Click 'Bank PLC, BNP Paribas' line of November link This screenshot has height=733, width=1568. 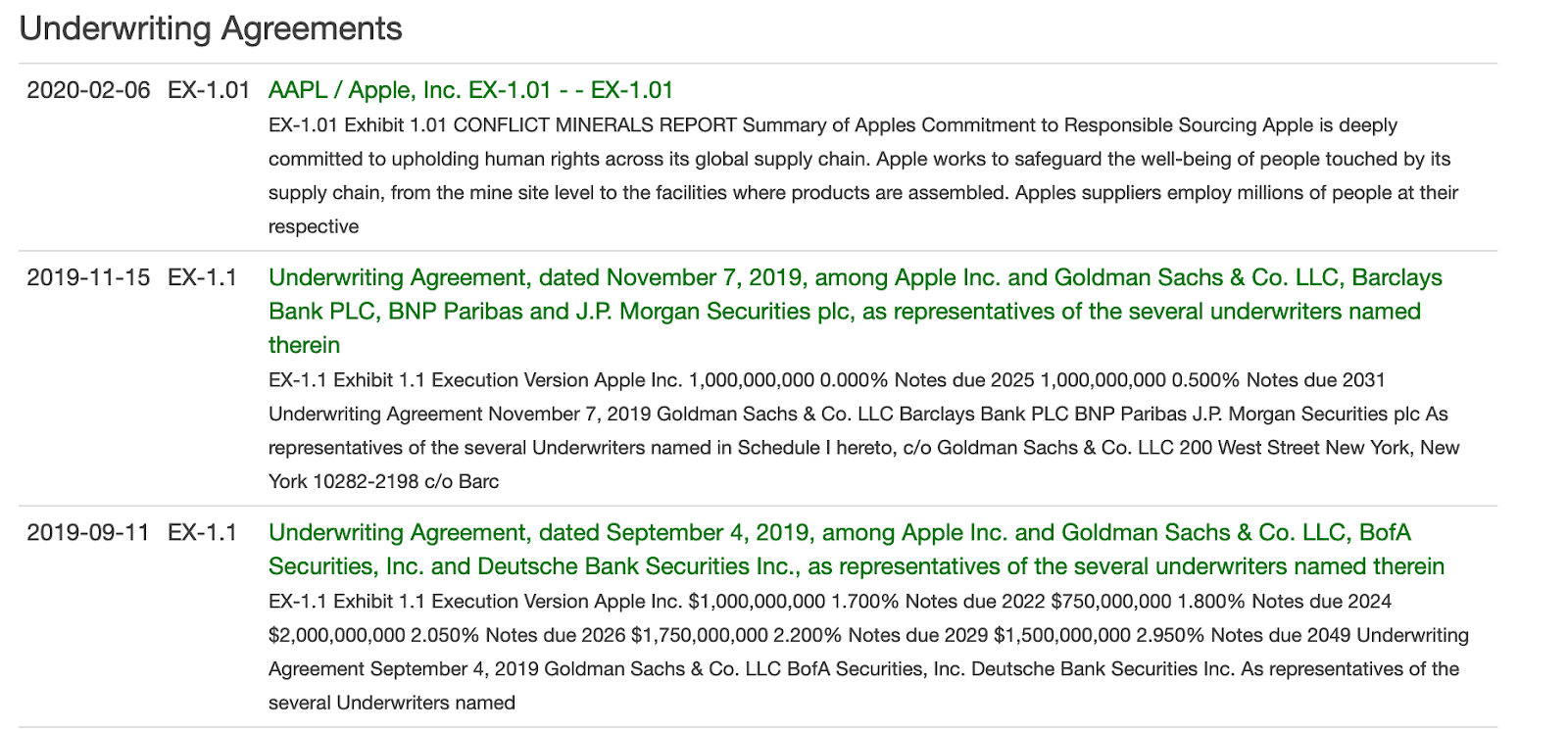click(x=845, y=311)
